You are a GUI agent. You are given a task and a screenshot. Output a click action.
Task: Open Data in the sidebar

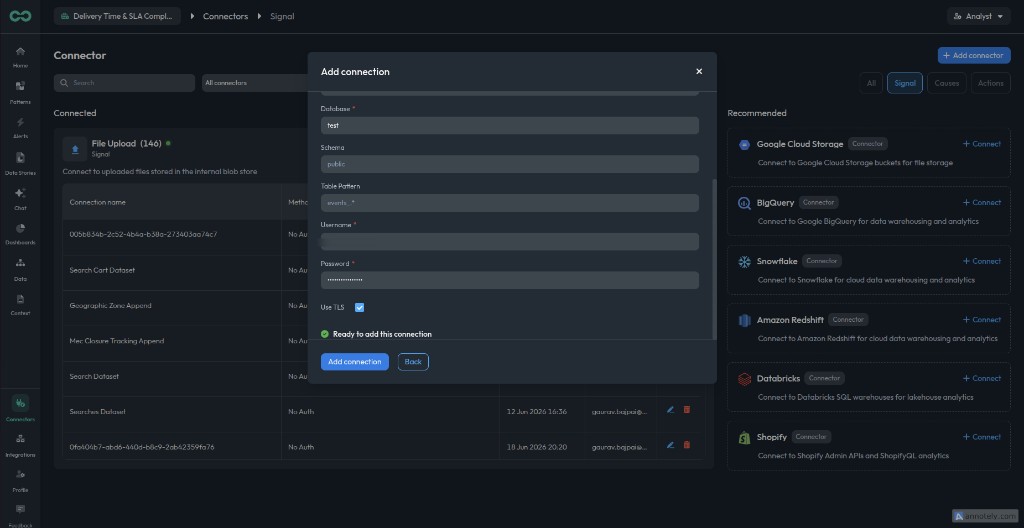pyautogui.click(x=20, y=269)
